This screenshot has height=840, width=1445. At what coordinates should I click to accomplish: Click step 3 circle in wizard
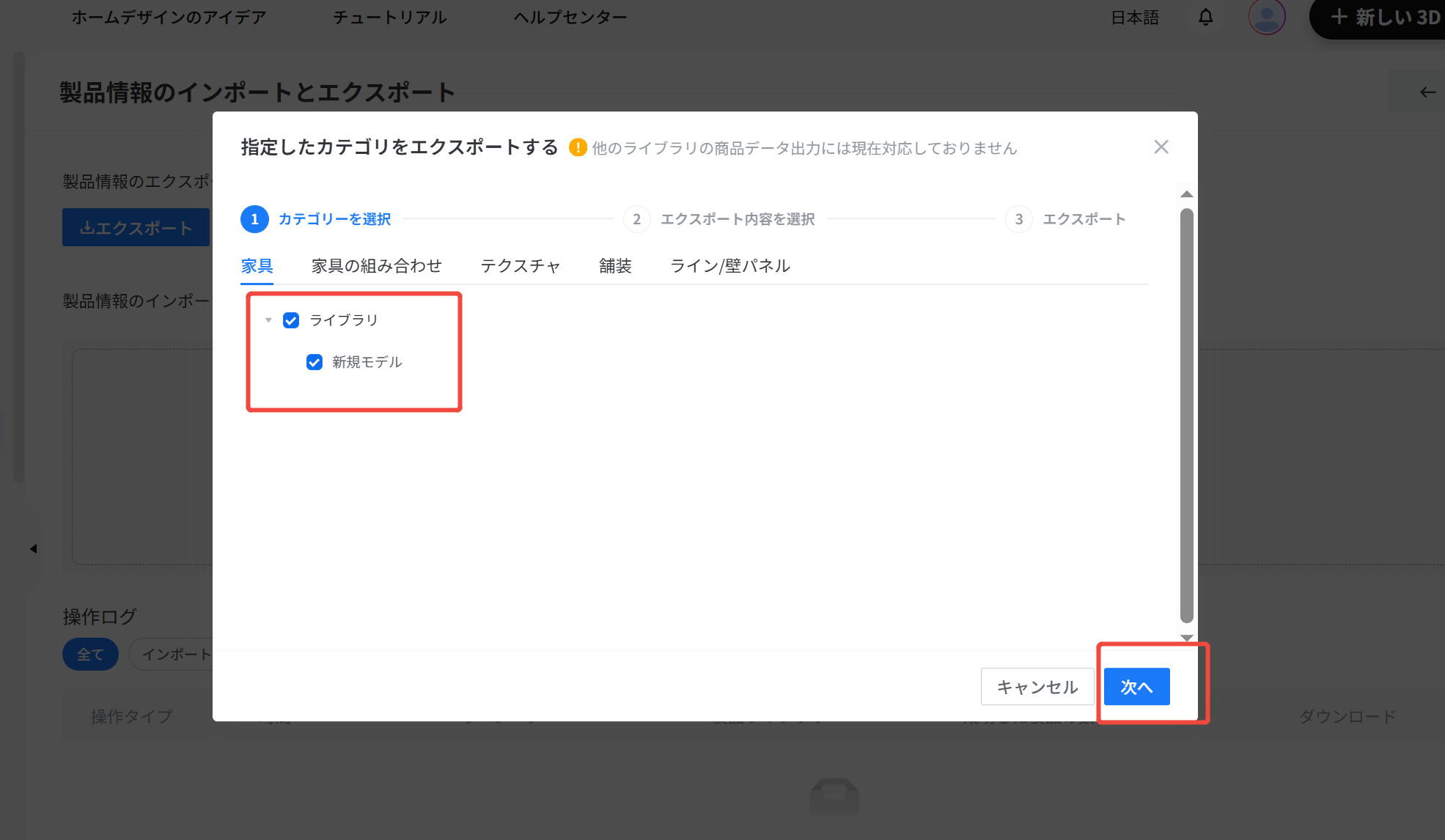coord(1019,219)
